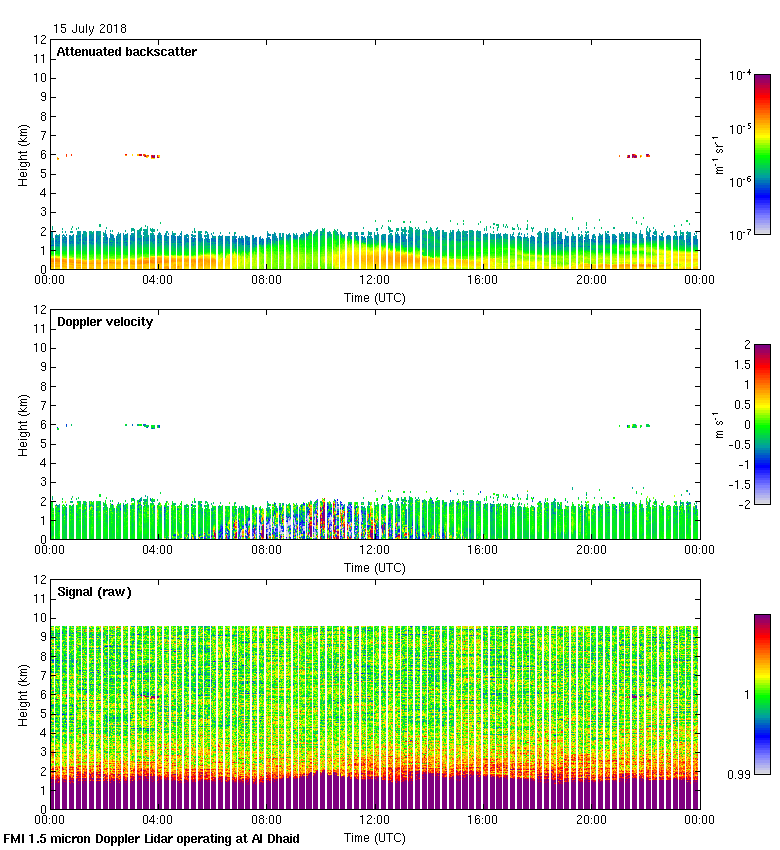Click the Doppler velocity color scale bar
Viewport: 780px width, 850px height.
pos(734,424)
